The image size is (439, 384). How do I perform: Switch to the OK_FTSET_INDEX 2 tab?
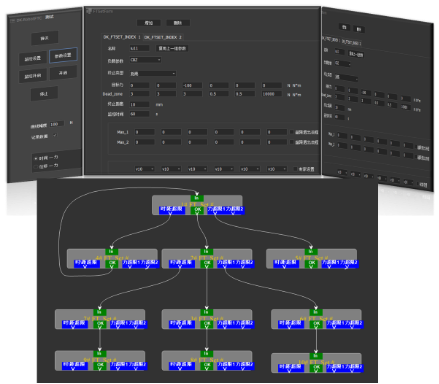tap(163, 37)
